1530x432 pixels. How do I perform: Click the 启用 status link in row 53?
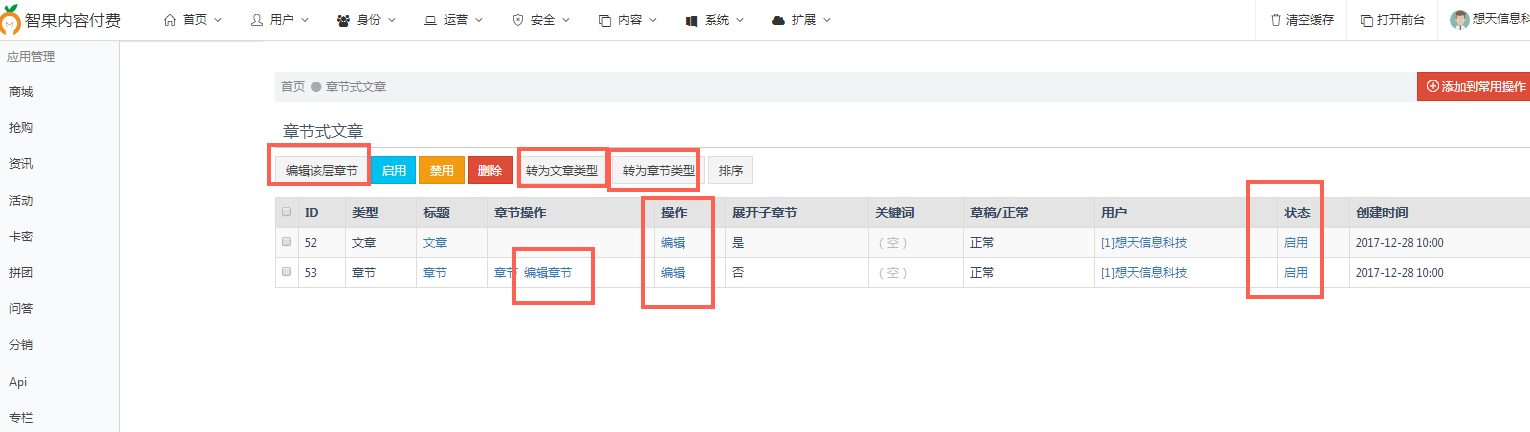[1296, 272]
